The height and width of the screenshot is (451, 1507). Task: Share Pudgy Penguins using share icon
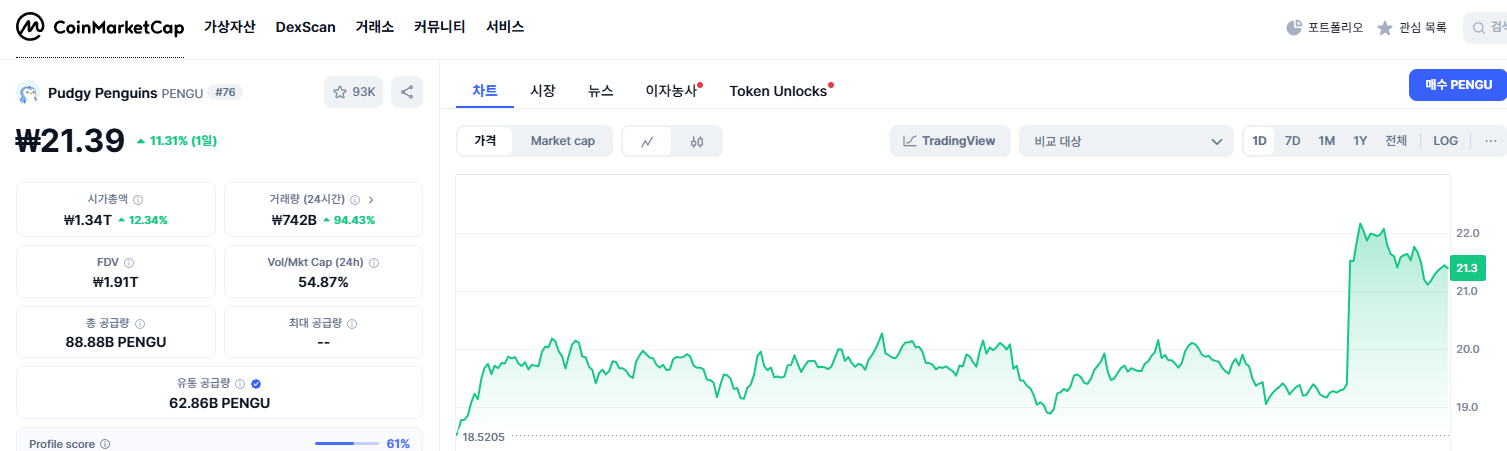tap(407, 92)
